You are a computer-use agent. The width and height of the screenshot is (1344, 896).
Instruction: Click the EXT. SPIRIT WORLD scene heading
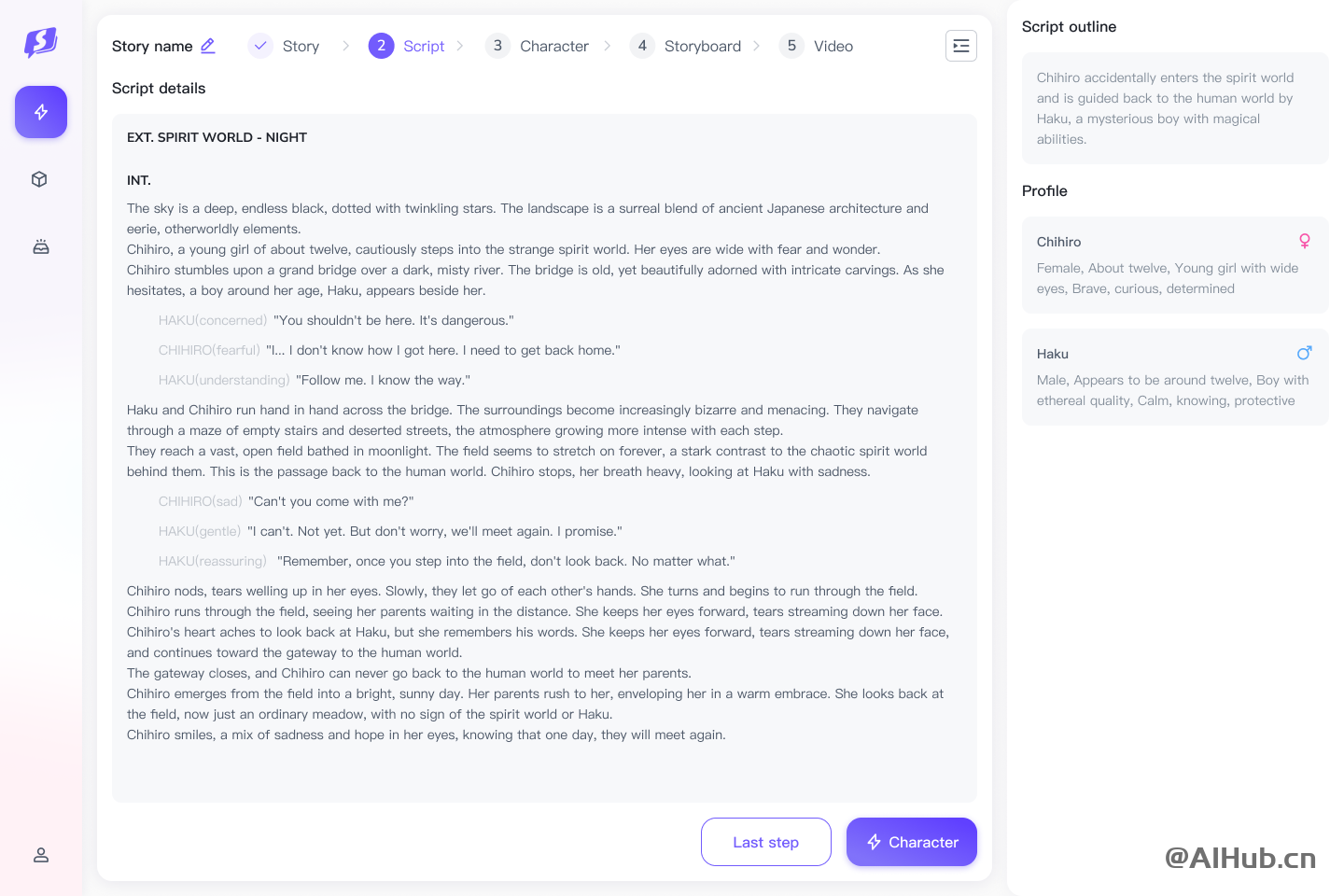[217, 137]
